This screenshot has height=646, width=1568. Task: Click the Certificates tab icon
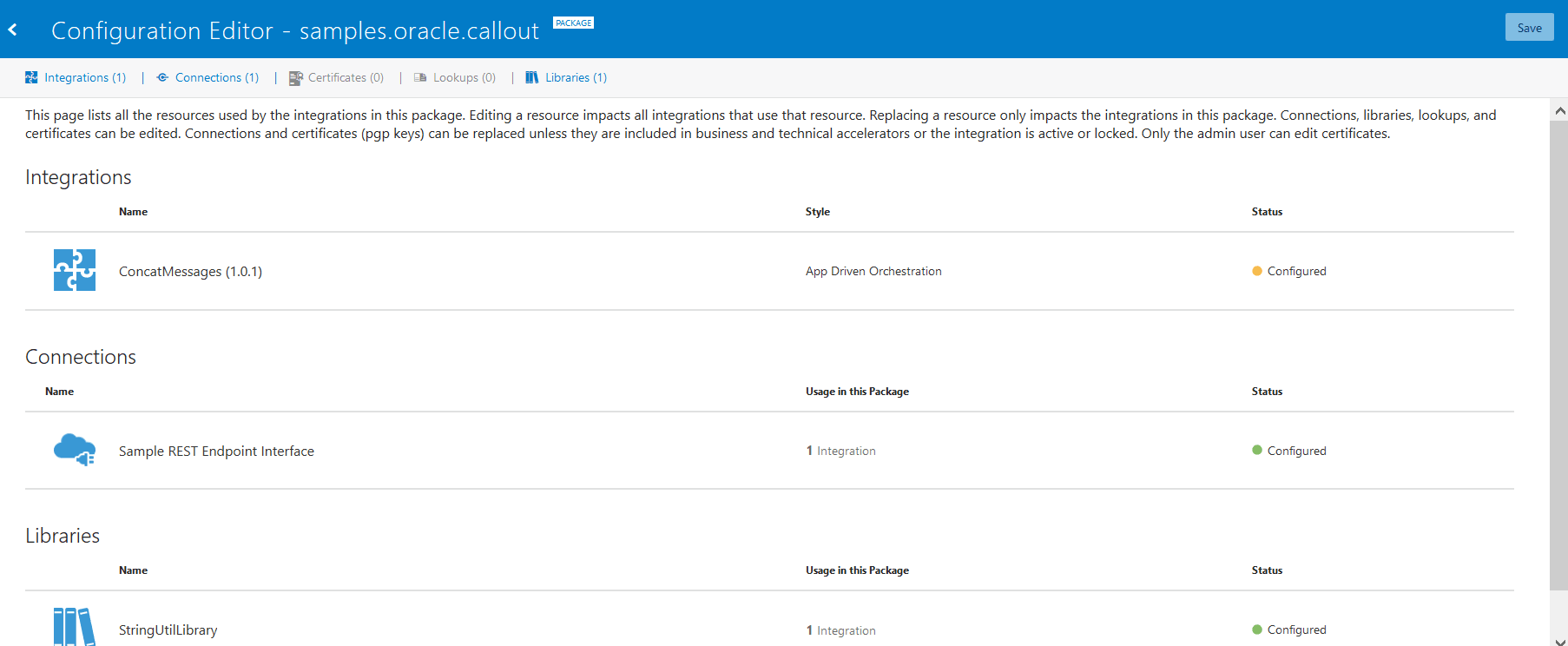(x=295, y=78)
